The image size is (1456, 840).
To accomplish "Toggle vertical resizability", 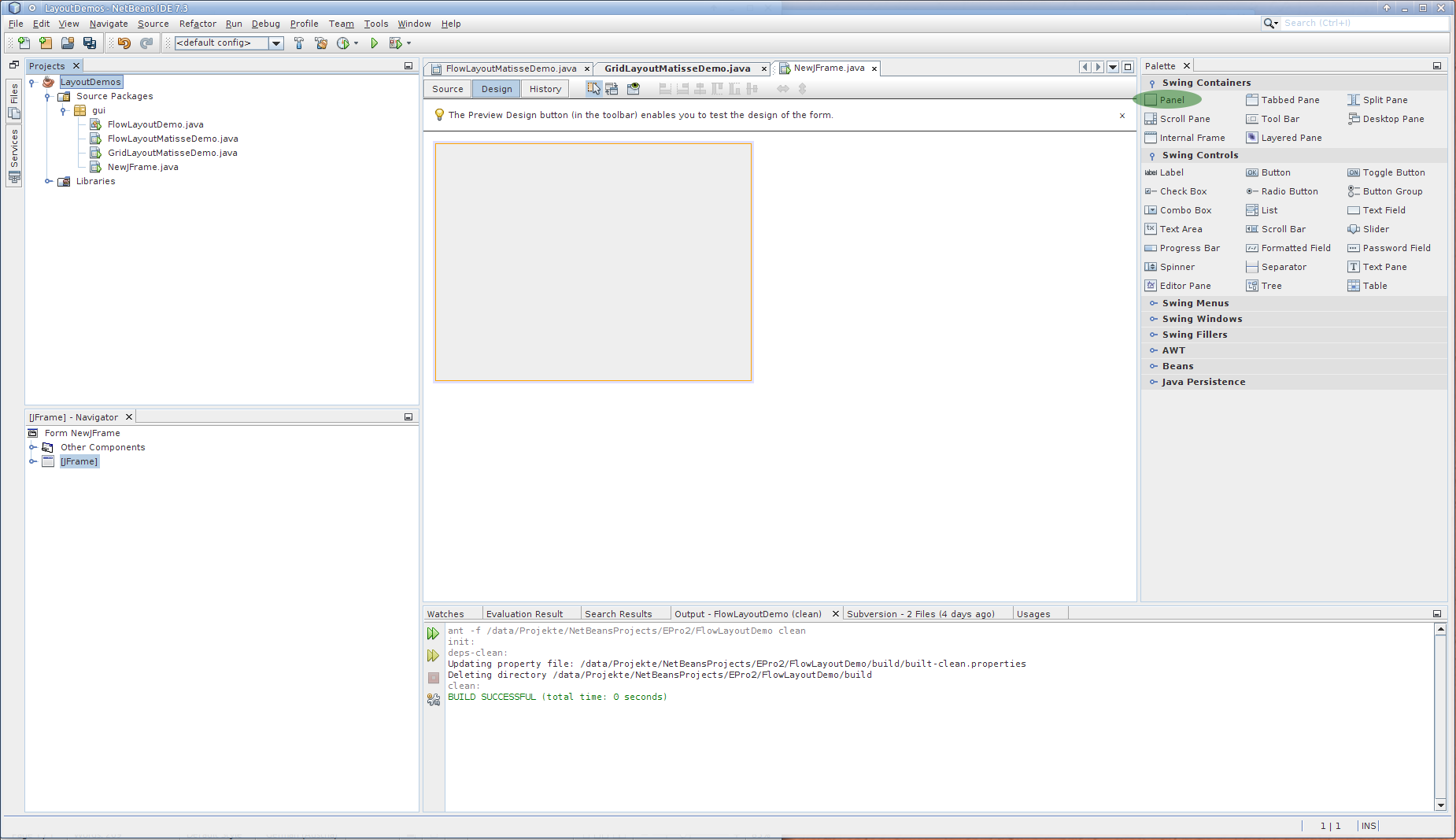I will (802, 89).
